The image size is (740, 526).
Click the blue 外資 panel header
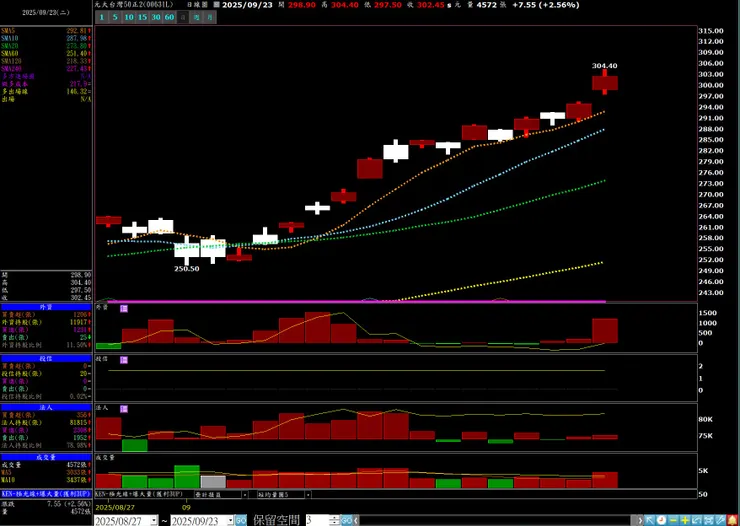tap(46, 307)
